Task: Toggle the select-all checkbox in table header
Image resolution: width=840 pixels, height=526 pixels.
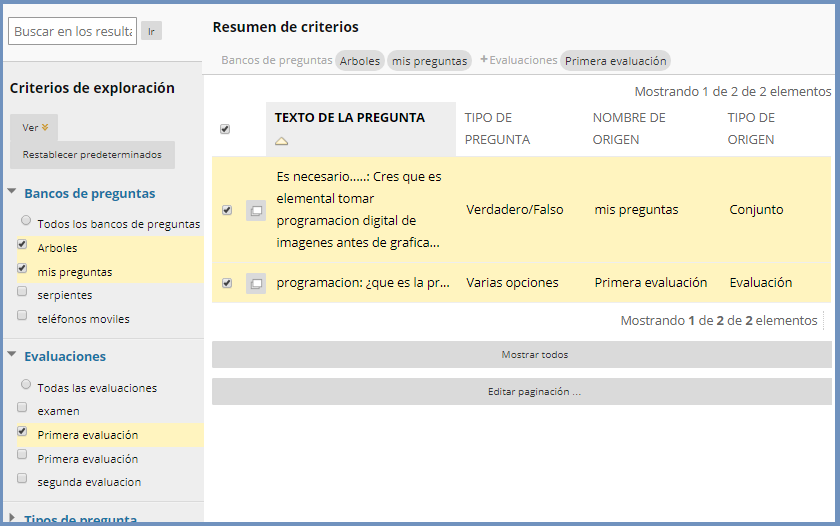Action: (x=225, y=129)
